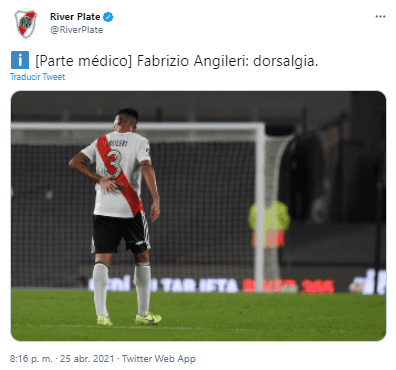The image size is (396, 370).
Task: Open the @RiverPlate handle
Action: coord(76,30)
